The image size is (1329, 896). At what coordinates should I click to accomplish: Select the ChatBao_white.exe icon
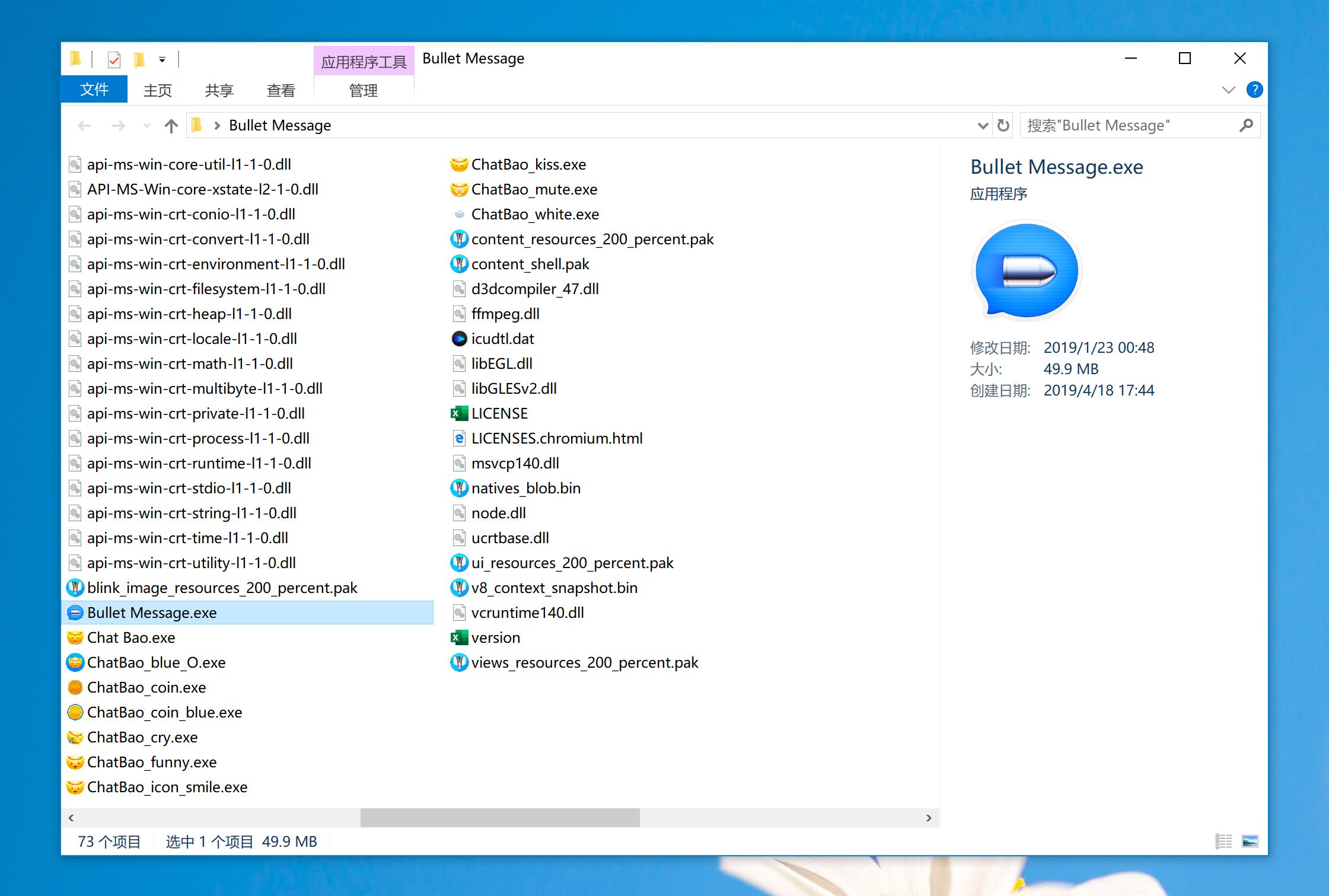click(x=459, y=214)
